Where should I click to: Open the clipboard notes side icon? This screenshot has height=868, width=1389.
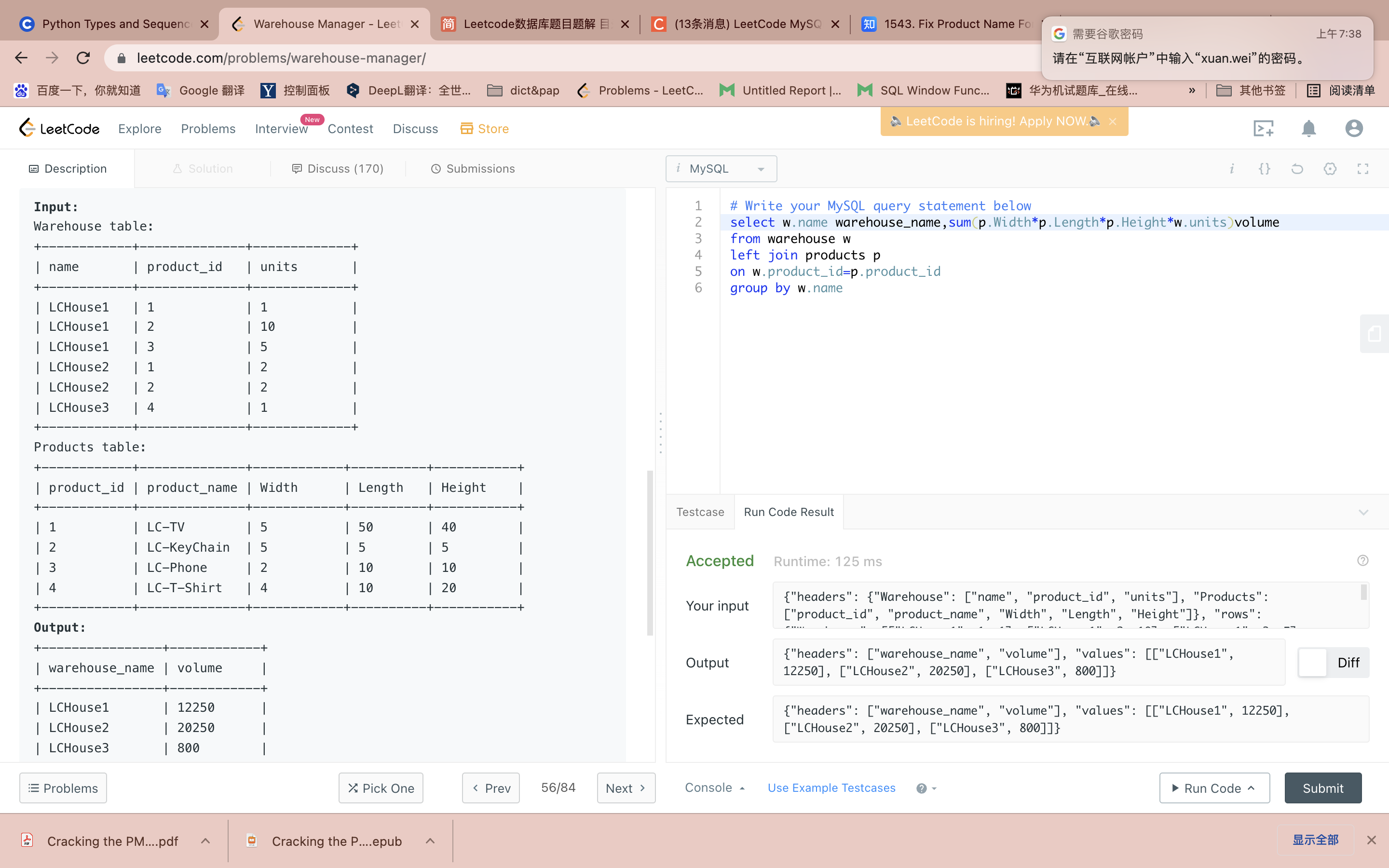pyautogui.click(x=1374, y=334)
